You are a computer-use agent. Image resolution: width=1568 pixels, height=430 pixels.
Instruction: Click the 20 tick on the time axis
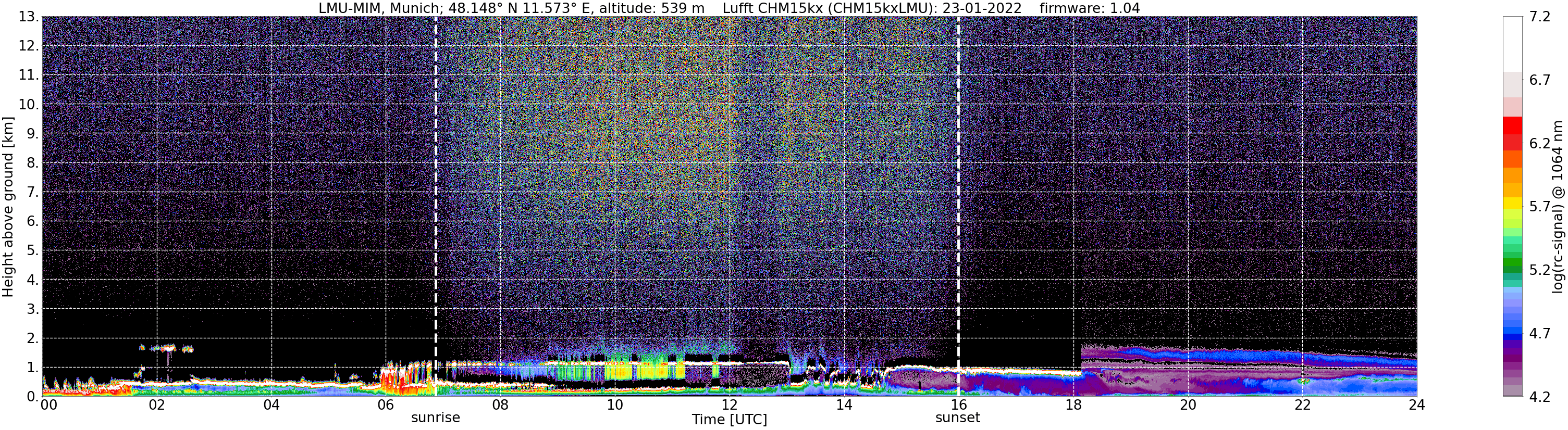click(1188, 405)
